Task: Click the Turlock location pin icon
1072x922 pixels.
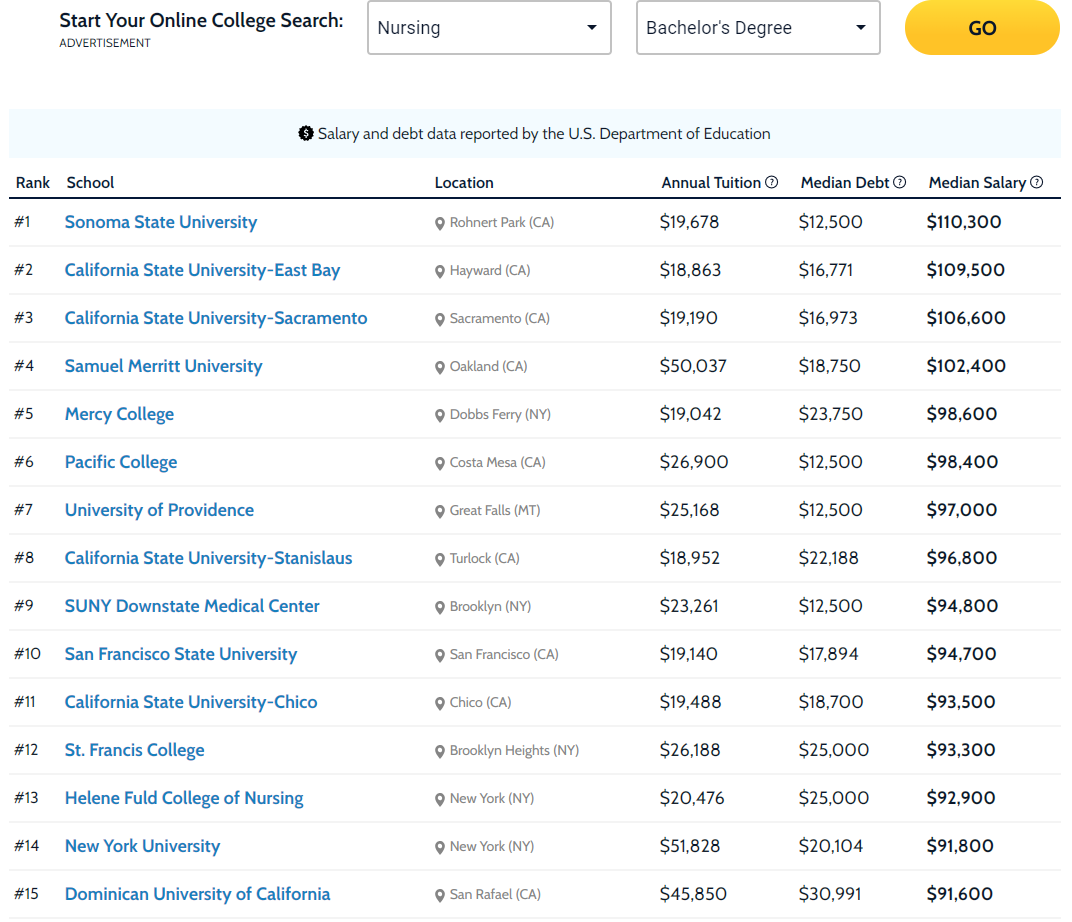Action: point(440,559)
